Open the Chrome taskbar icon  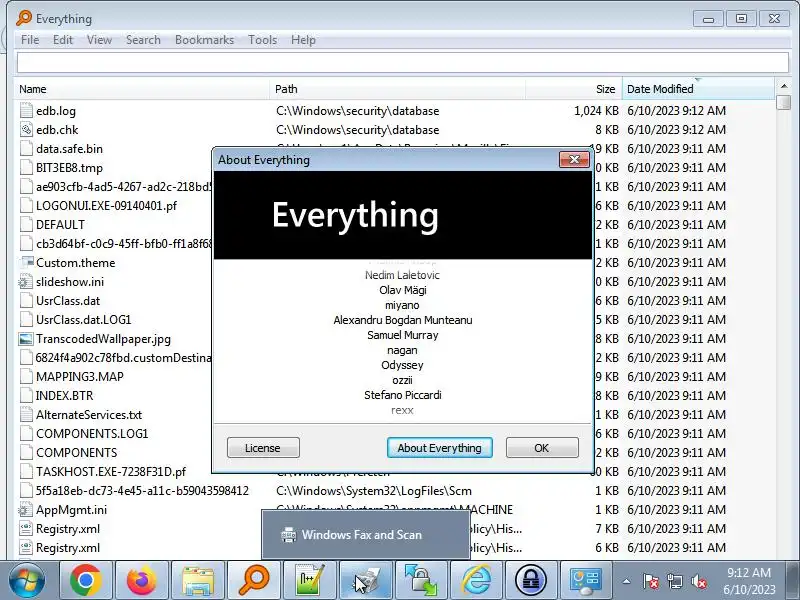tap(85, 580)
